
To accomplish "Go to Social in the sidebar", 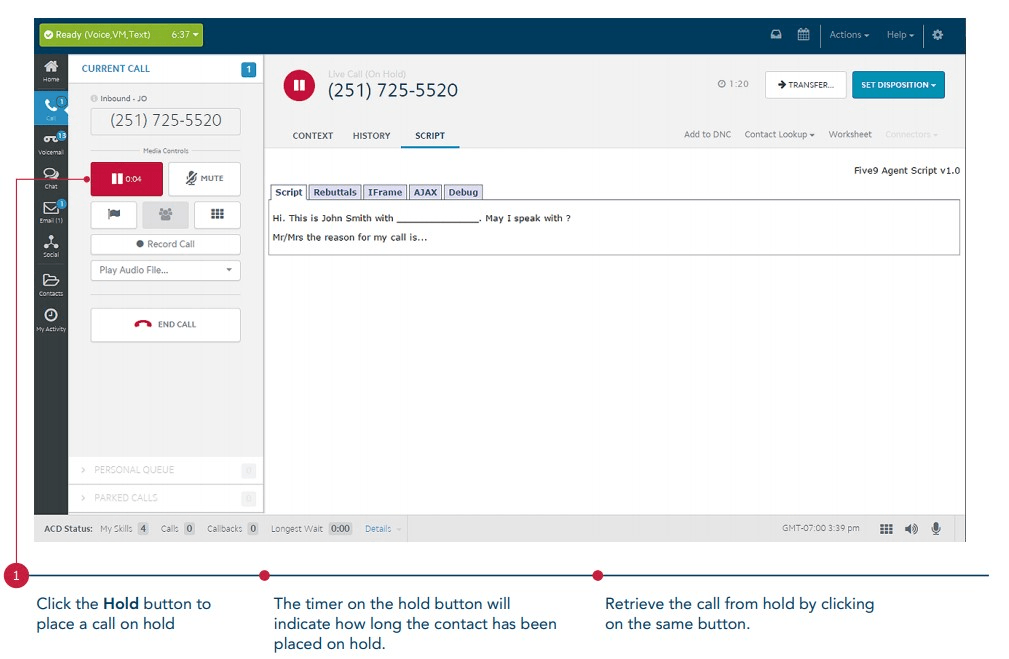I will tap(51, 245).
